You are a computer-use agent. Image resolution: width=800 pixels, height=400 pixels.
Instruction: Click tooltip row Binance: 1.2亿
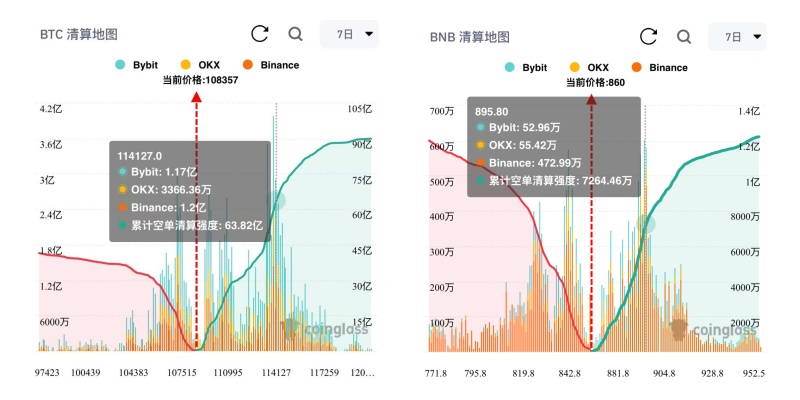coord(162,208)
